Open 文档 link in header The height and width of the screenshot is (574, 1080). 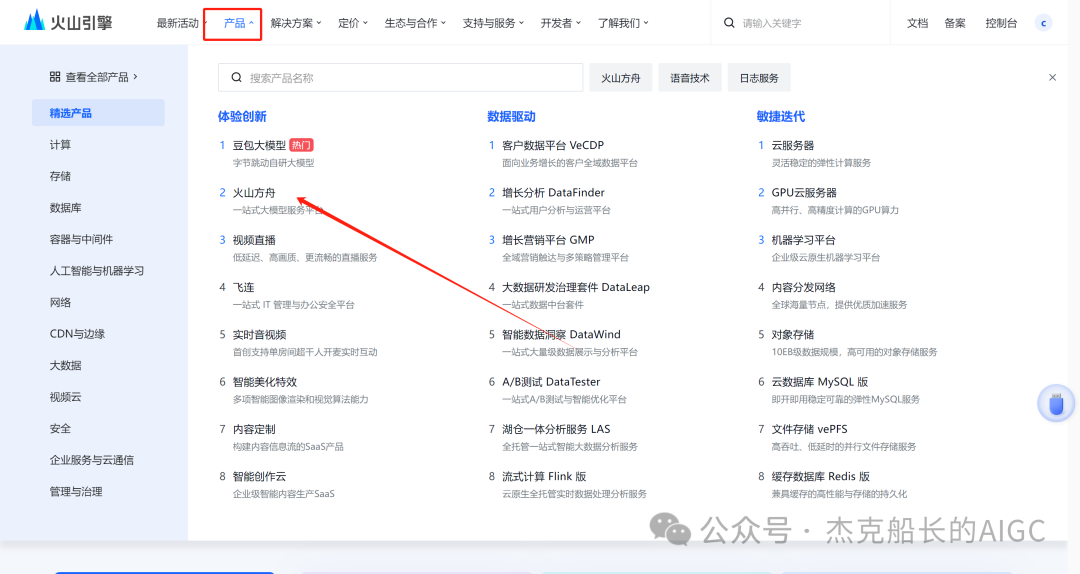917,23
